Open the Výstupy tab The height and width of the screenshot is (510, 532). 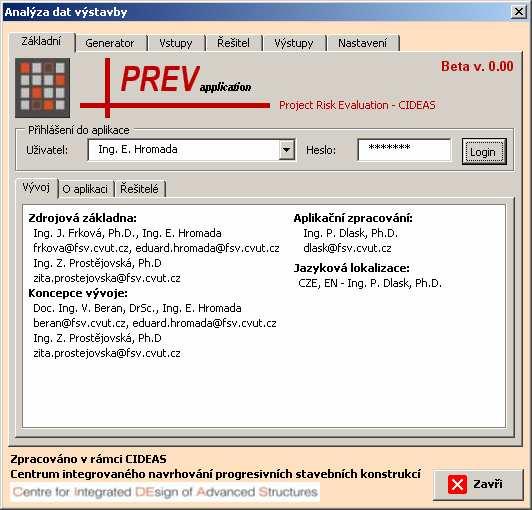294,43
